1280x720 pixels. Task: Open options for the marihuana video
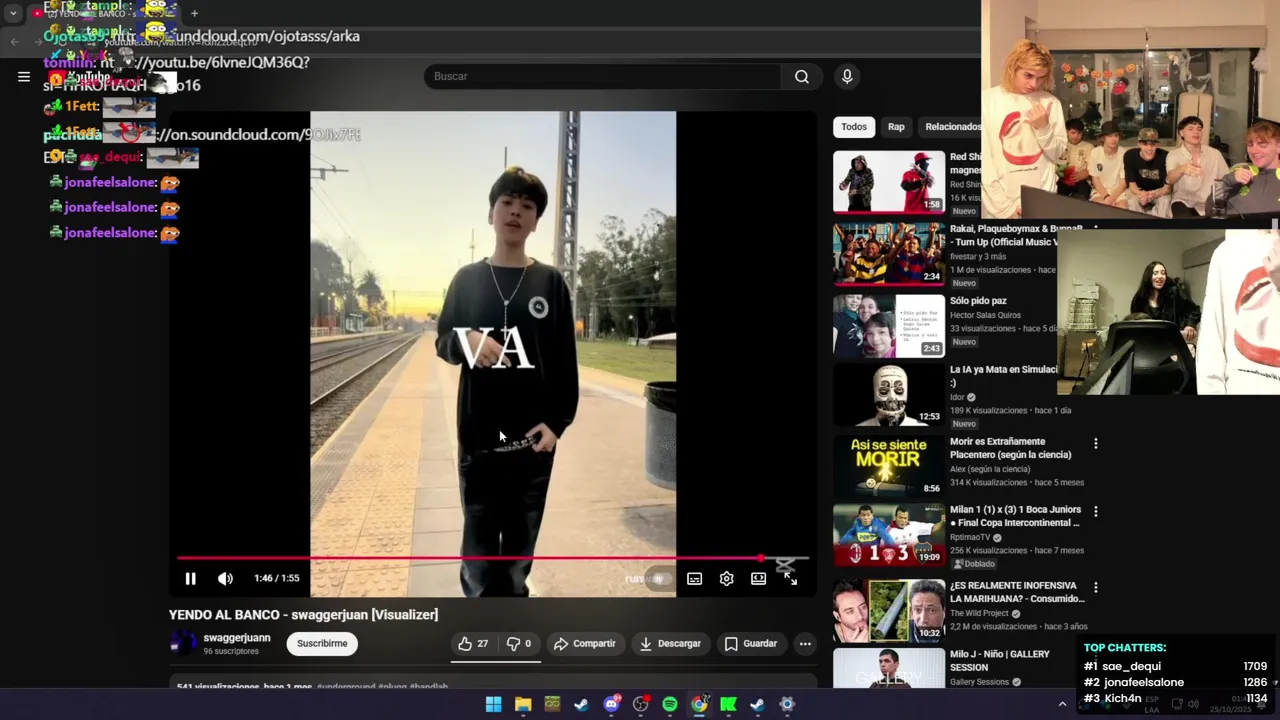[x=1096, y=587]
